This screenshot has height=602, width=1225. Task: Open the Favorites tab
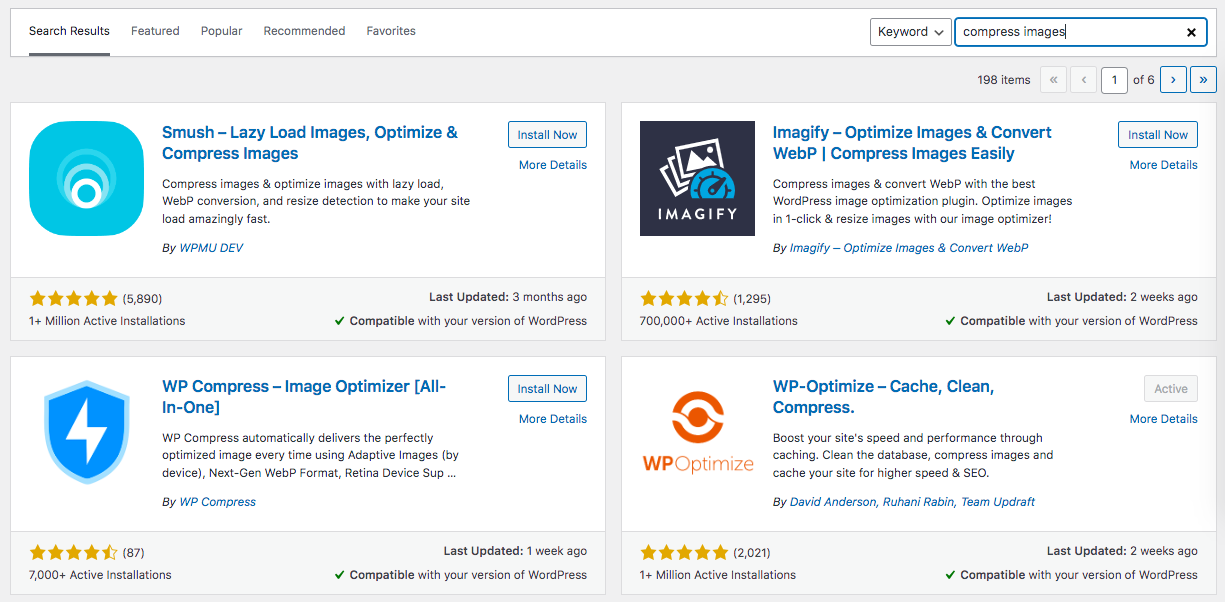point(391,30)
